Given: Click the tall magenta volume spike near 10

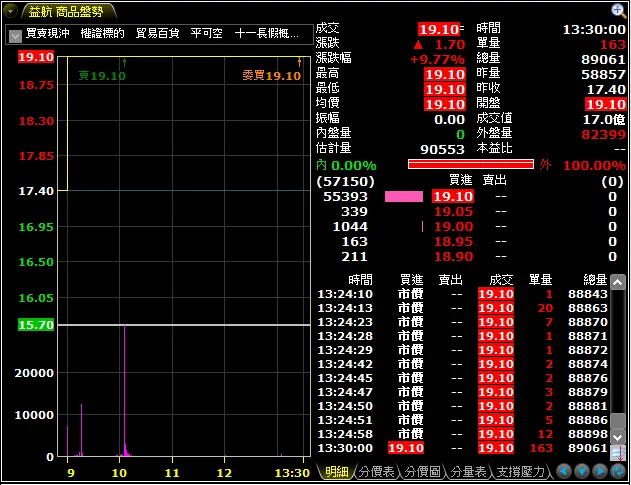Looking at the screenshot, I should point(125,390).
